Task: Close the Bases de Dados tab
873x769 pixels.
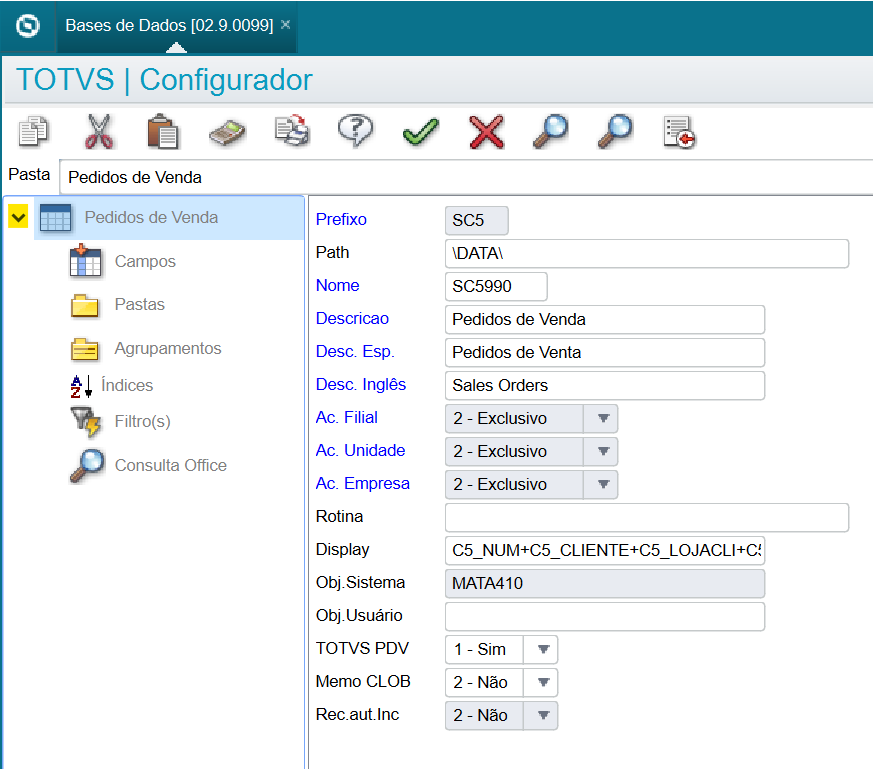Action: (286, 25)
